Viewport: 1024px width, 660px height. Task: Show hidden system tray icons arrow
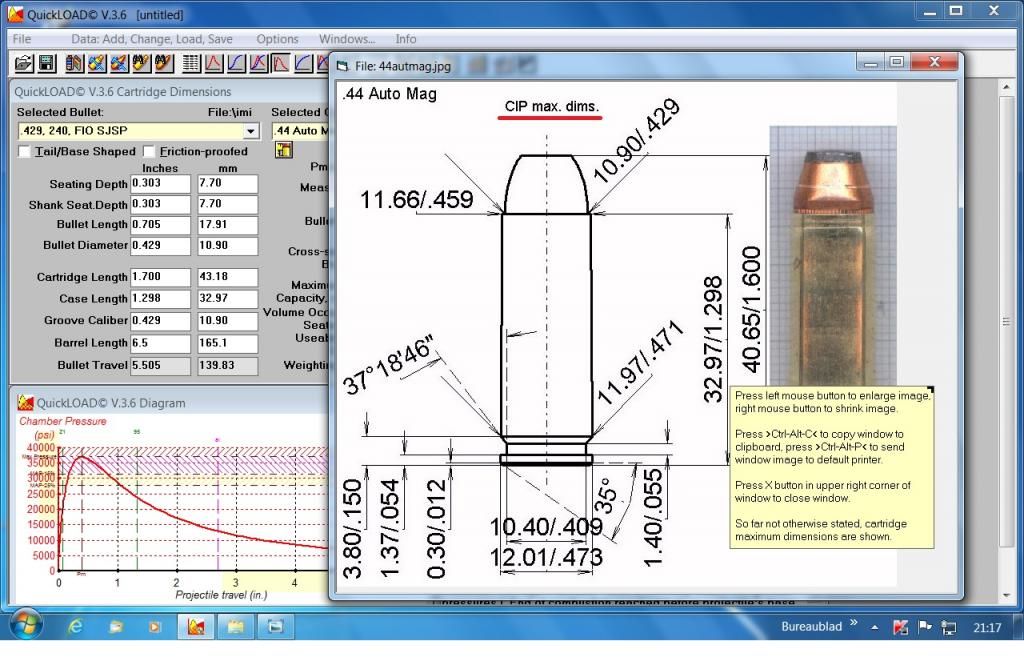tap(874, 627)
